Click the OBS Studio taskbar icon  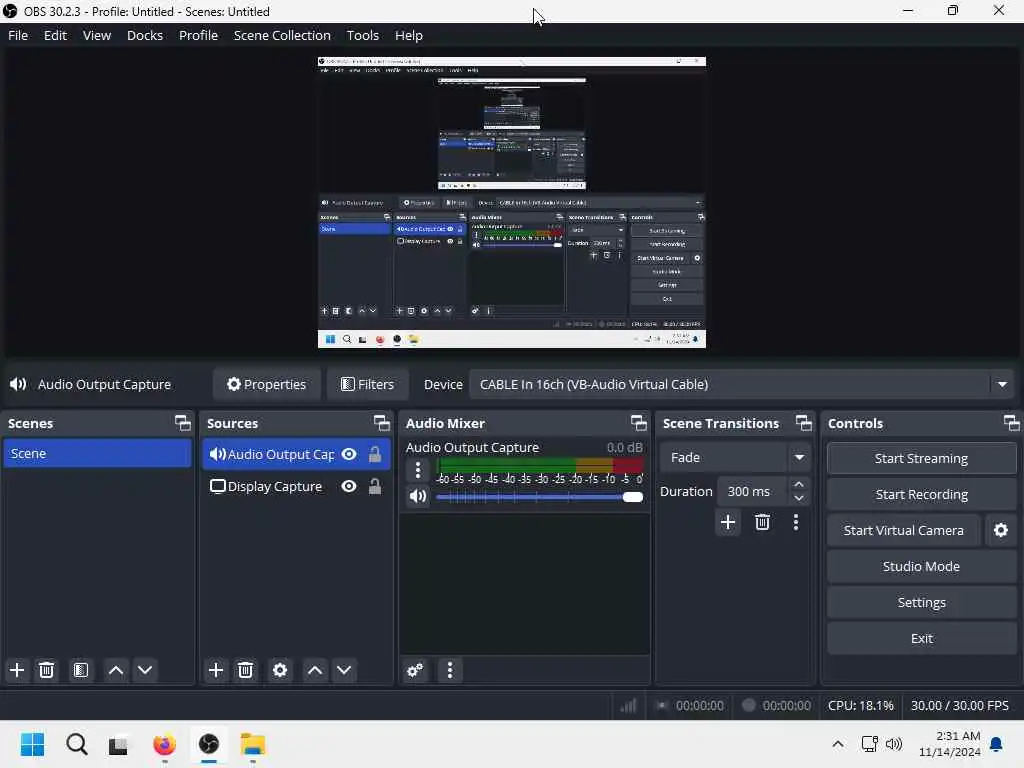[209, 744]
